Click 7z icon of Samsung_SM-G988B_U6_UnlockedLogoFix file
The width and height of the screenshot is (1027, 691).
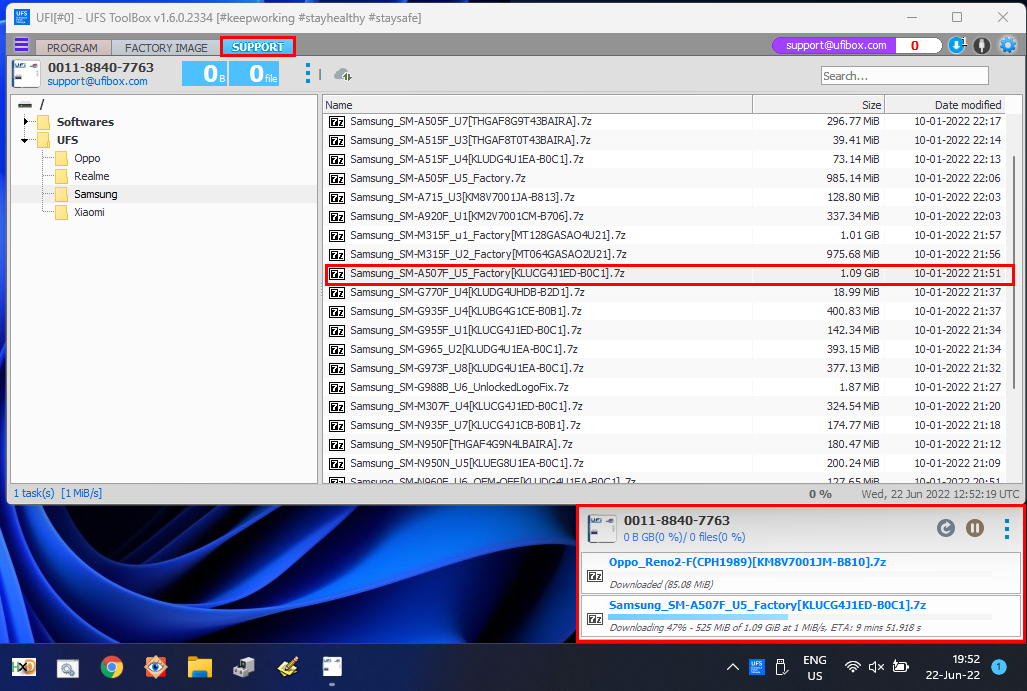(x=337, y=387)
